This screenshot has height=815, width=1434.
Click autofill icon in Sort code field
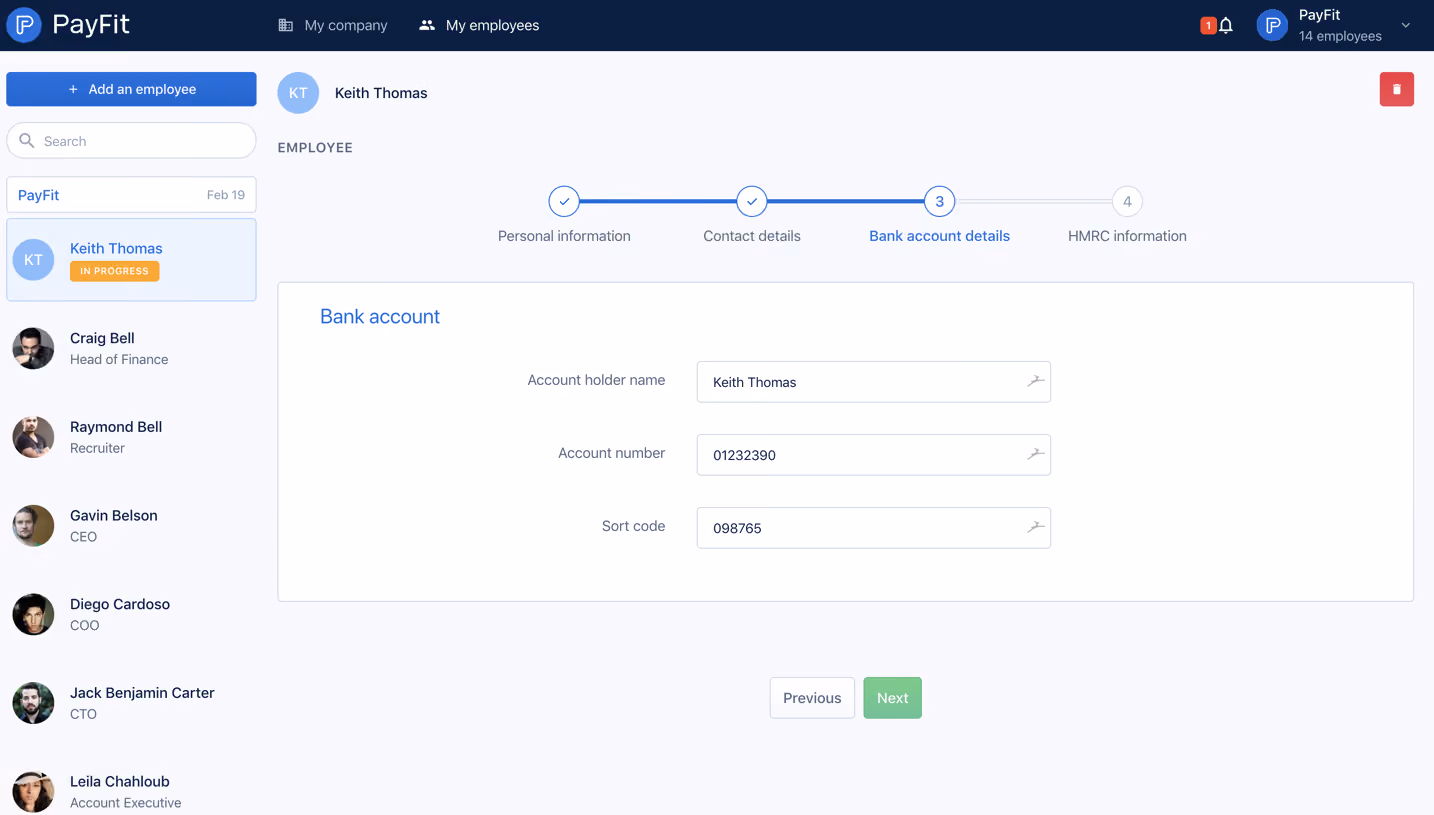(1035, 527)
